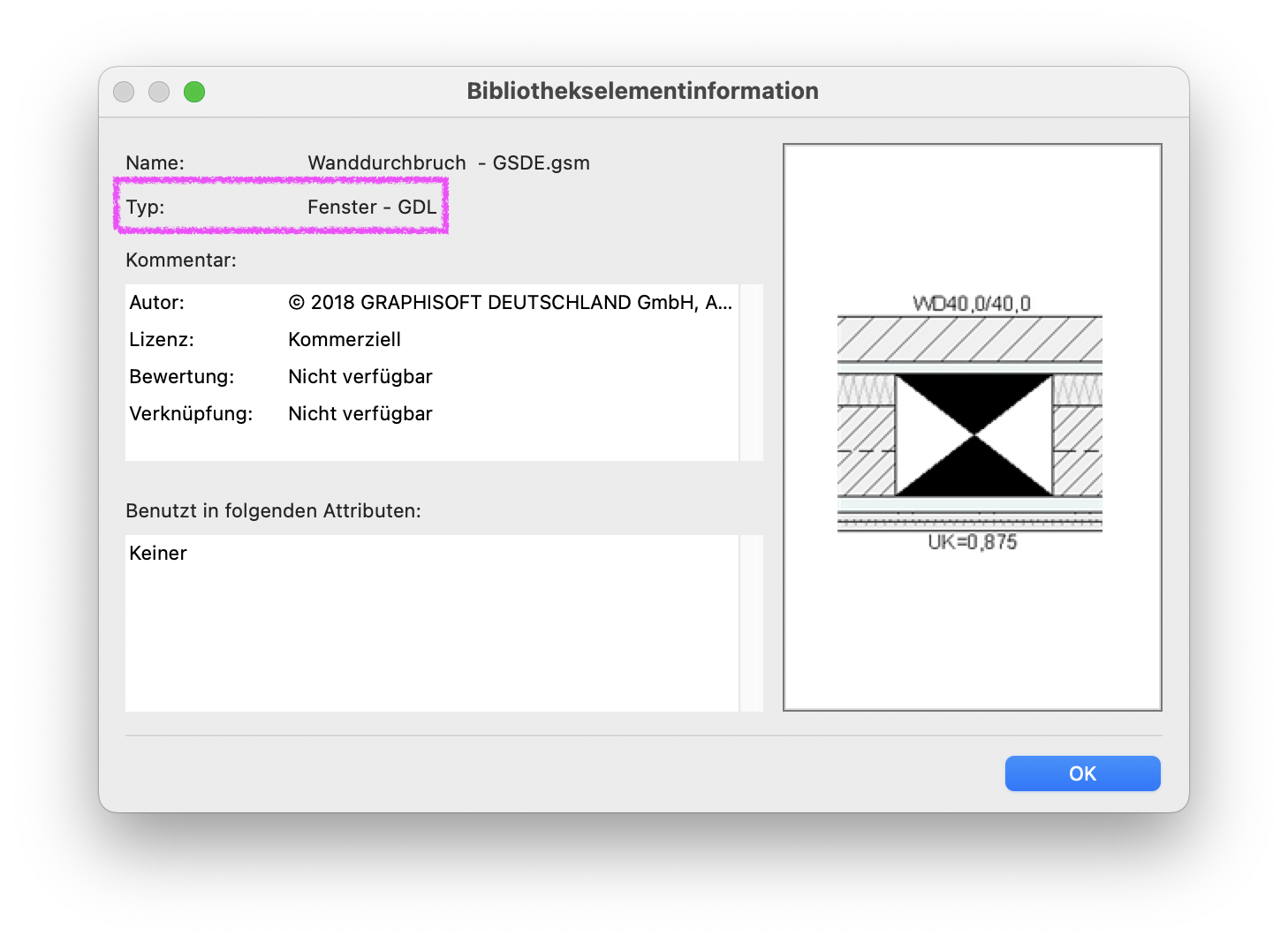1288x943 pixels.
Task: Click the 'Name:' label
Action: pos(155,163)
